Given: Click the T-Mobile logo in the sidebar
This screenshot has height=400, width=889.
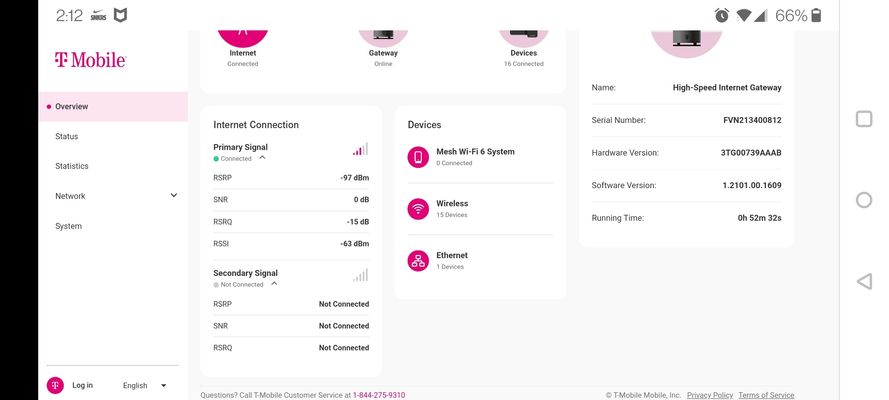Looking at the screenshot, I should point(90,59).
